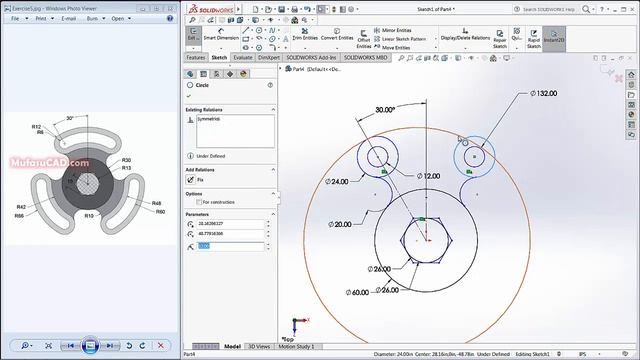The width and height of the screenshot is (640, 360).
Task: Click the center Y coordinate field
Action: [231, 234]
